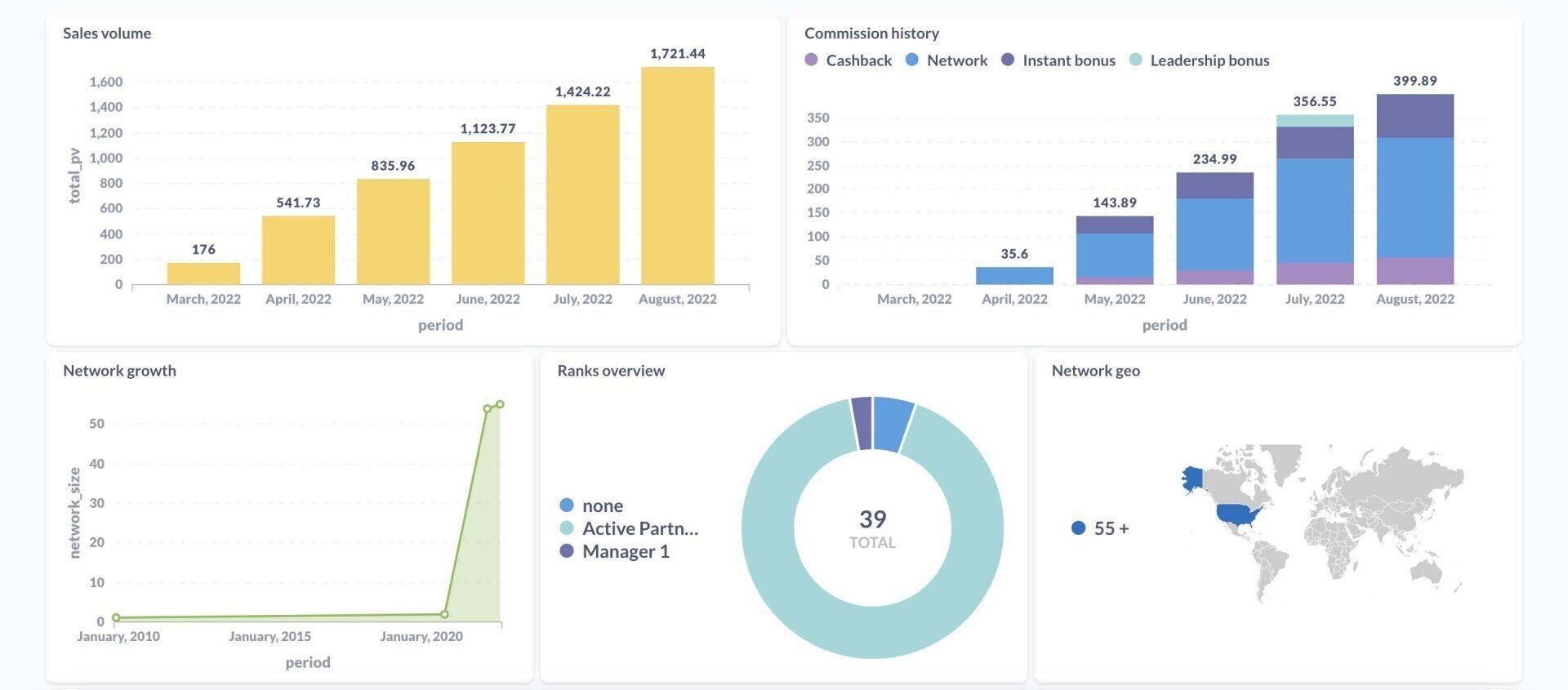The image size is (1568, 690).
Task: Click Instant bonus segment of June 2022
Action: 1214,185
